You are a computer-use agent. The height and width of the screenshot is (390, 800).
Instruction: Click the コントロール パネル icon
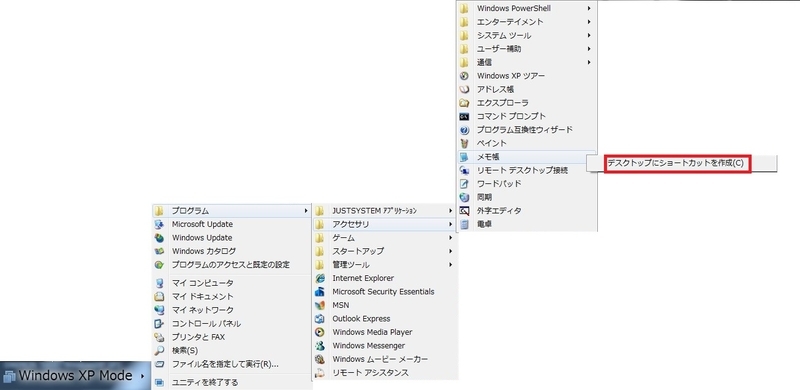[159, 324]
